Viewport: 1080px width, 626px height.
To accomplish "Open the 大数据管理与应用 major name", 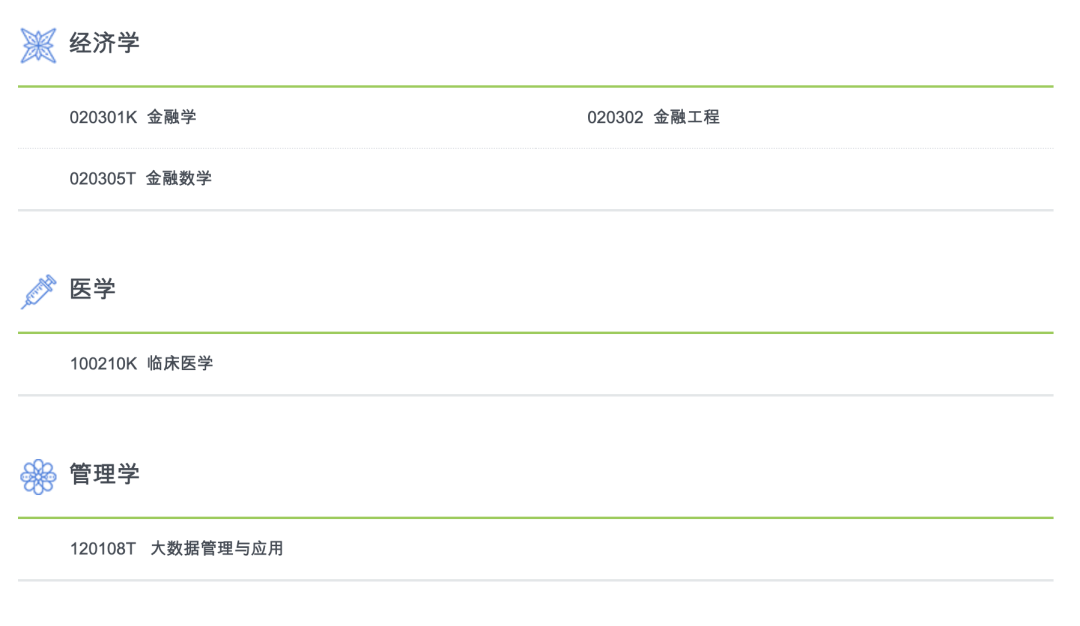I will (x=217, y=549).
